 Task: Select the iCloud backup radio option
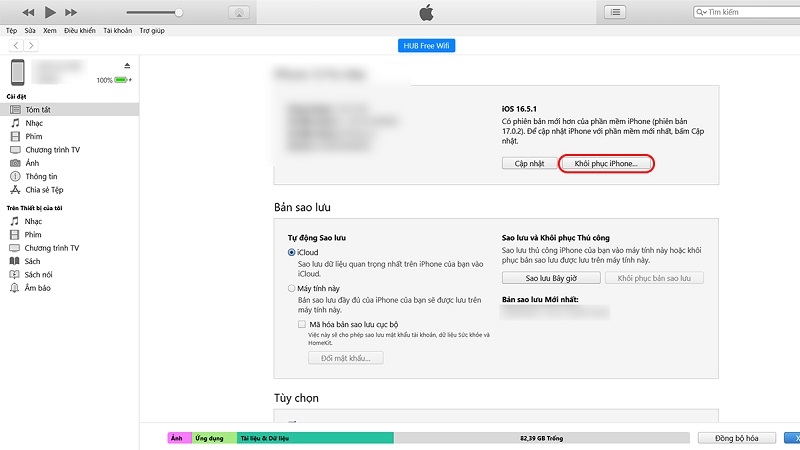291,253
